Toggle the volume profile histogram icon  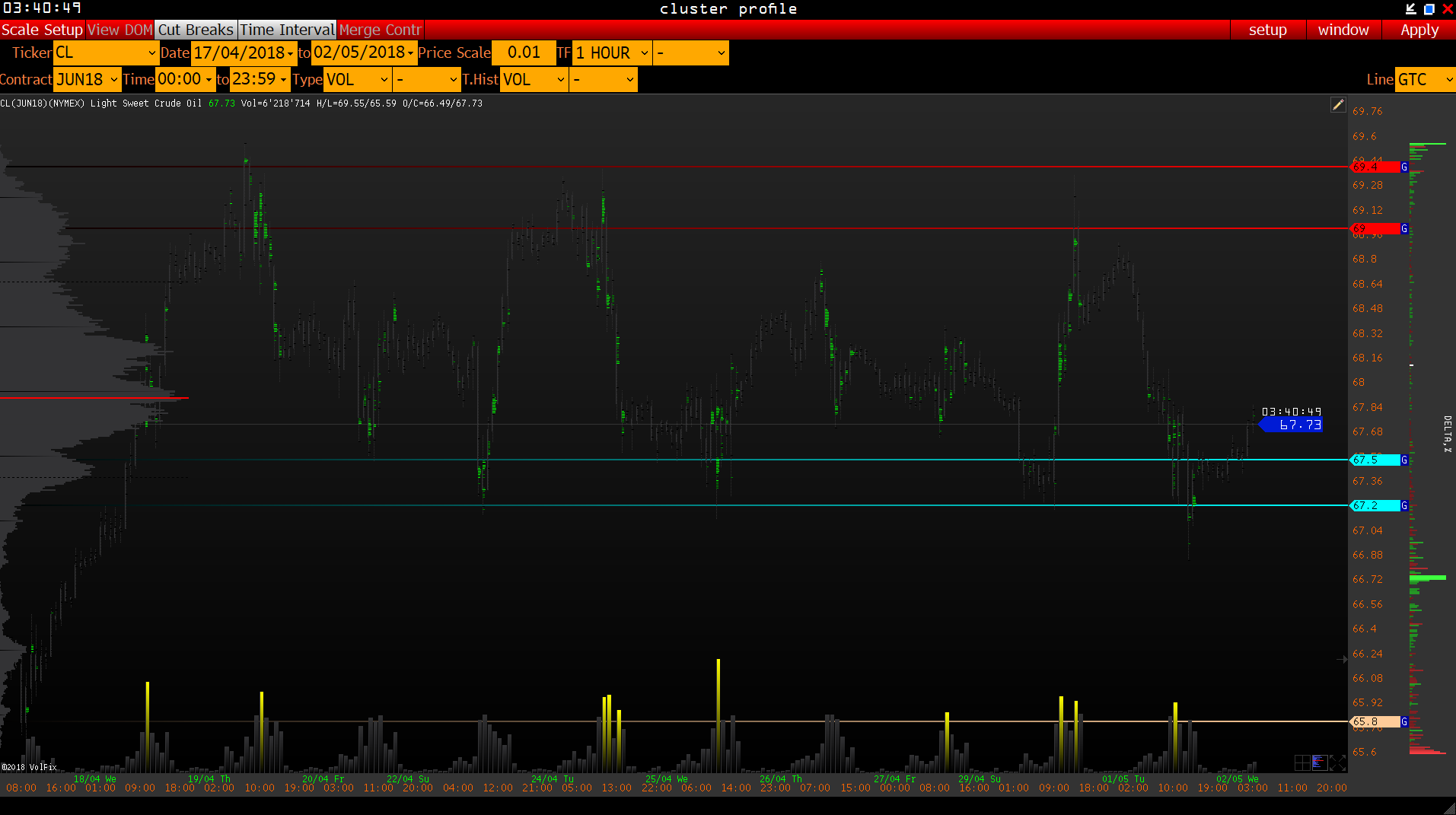click(1320, 762)
